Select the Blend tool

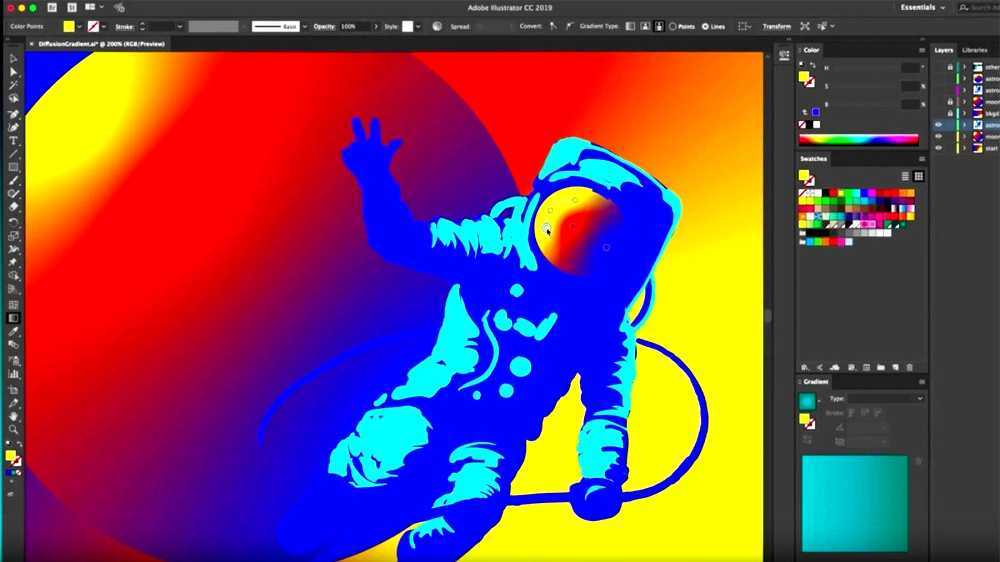pyautogui.click(x=13, y=345)
